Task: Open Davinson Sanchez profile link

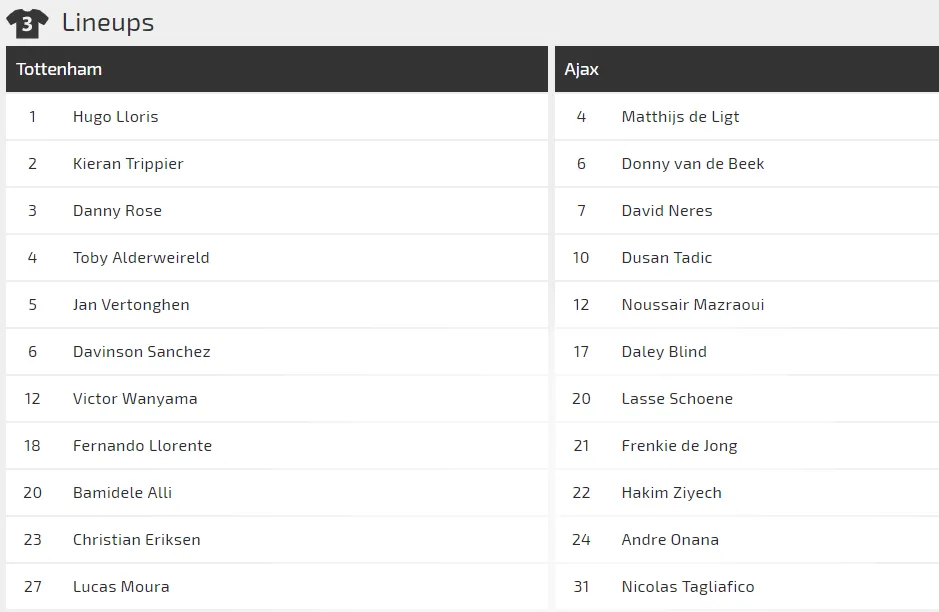Action: (x=141, y=352)
